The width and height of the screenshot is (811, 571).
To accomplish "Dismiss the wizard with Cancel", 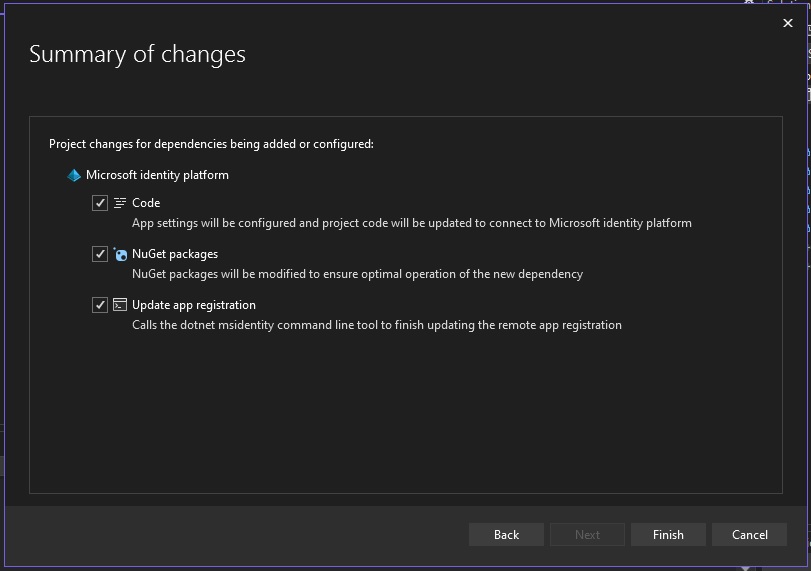I will tap(749, 534).
